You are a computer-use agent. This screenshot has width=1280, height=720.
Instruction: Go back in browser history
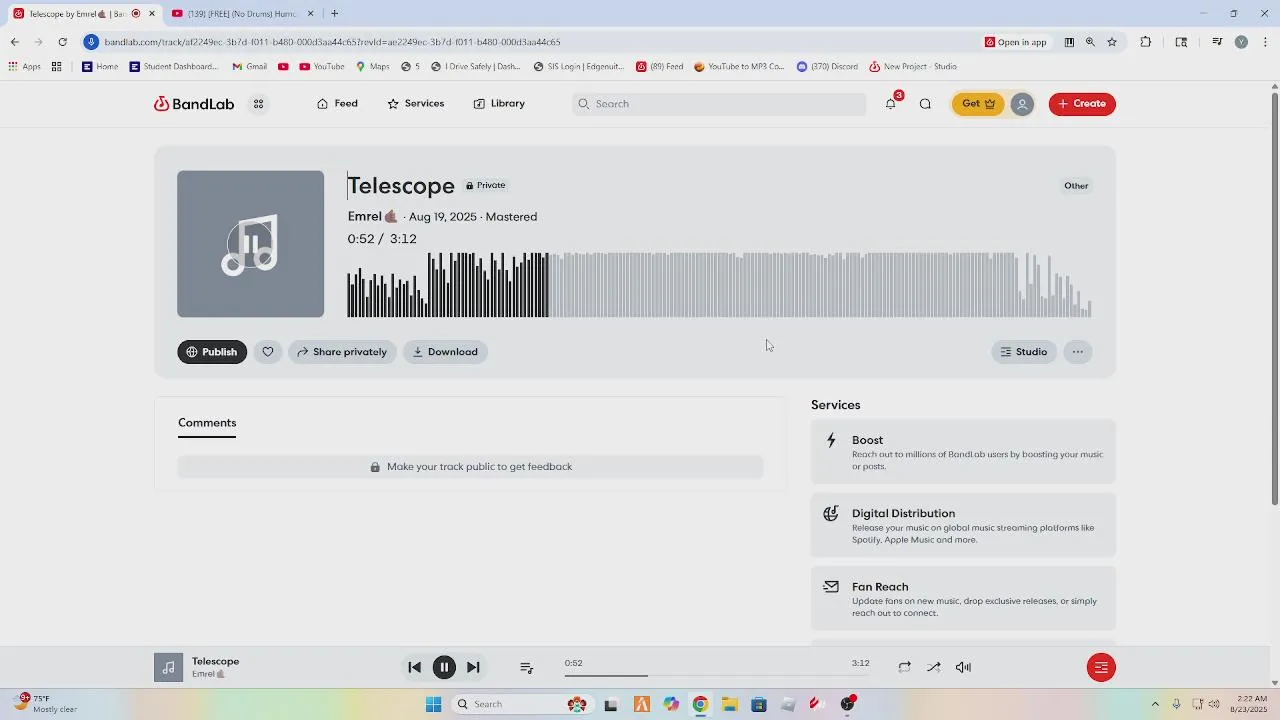tap(14, 42)
